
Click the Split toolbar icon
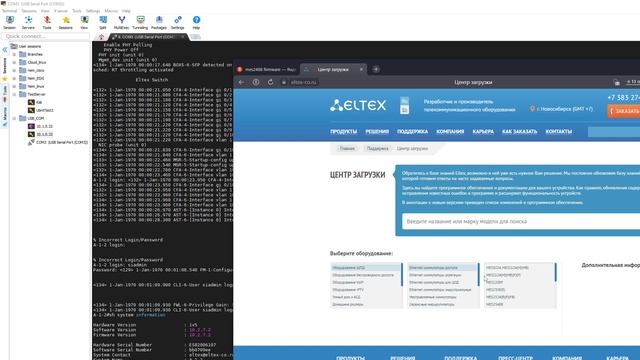pyautogui.click(x=103, y=22)
